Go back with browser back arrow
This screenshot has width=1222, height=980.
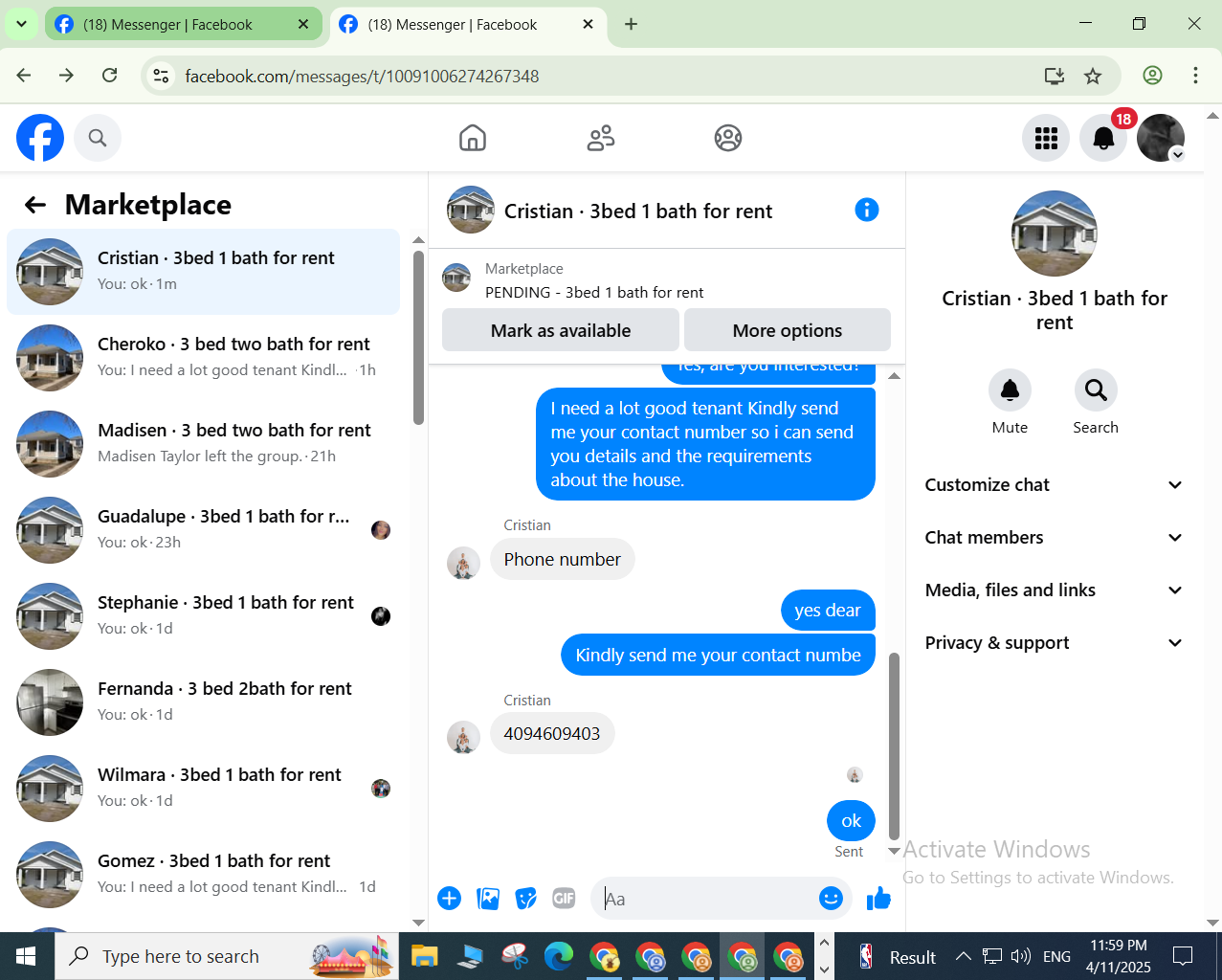click(x=24, y=76)
